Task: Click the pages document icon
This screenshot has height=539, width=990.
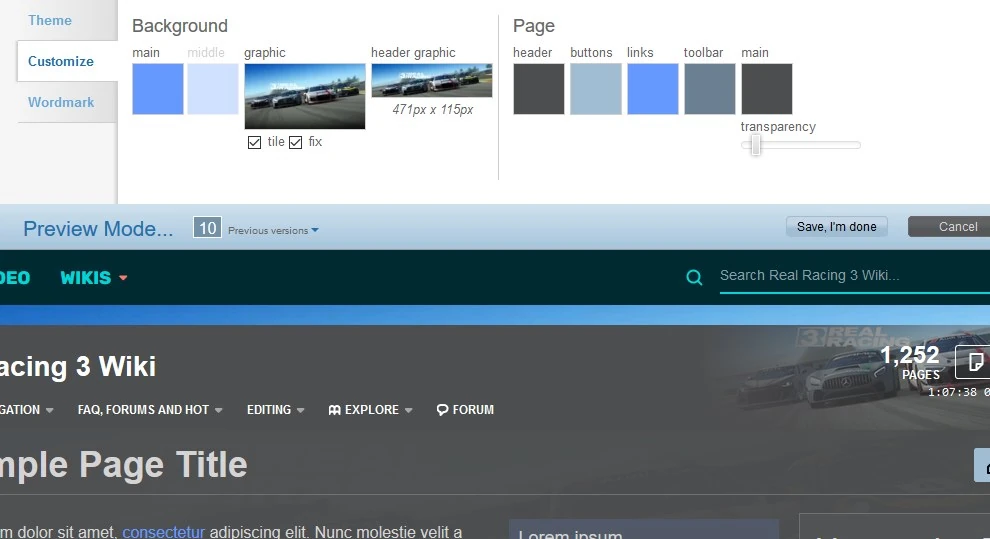Action: pos(975,361)
